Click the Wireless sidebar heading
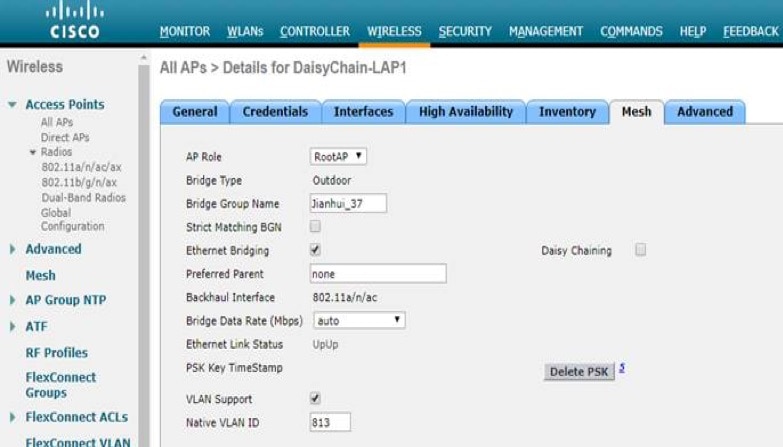Viewport: 783px width, 447px height. click(x=35, y=67)
